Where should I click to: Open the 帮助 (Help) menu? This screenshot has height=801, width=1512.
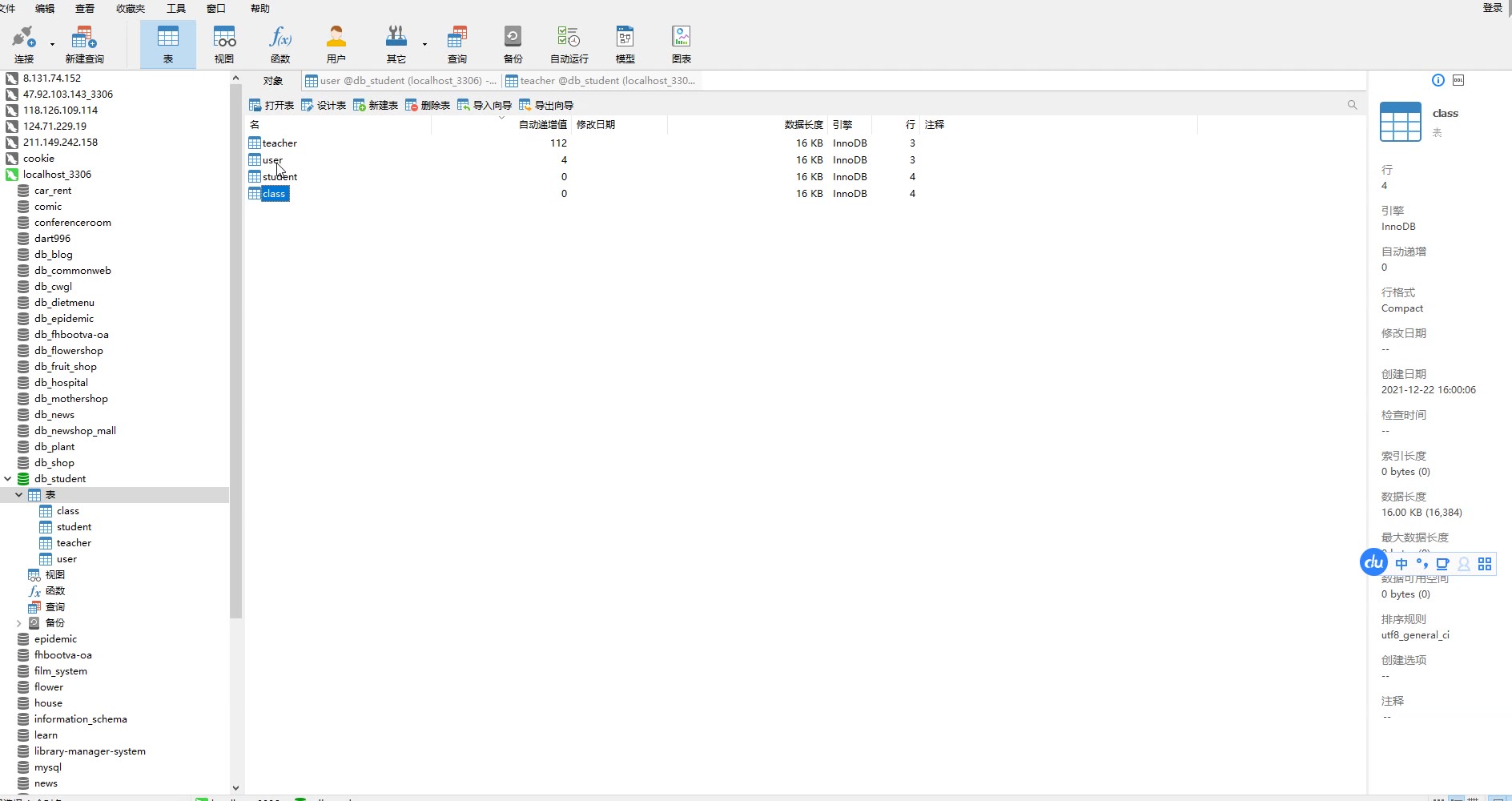260,8
